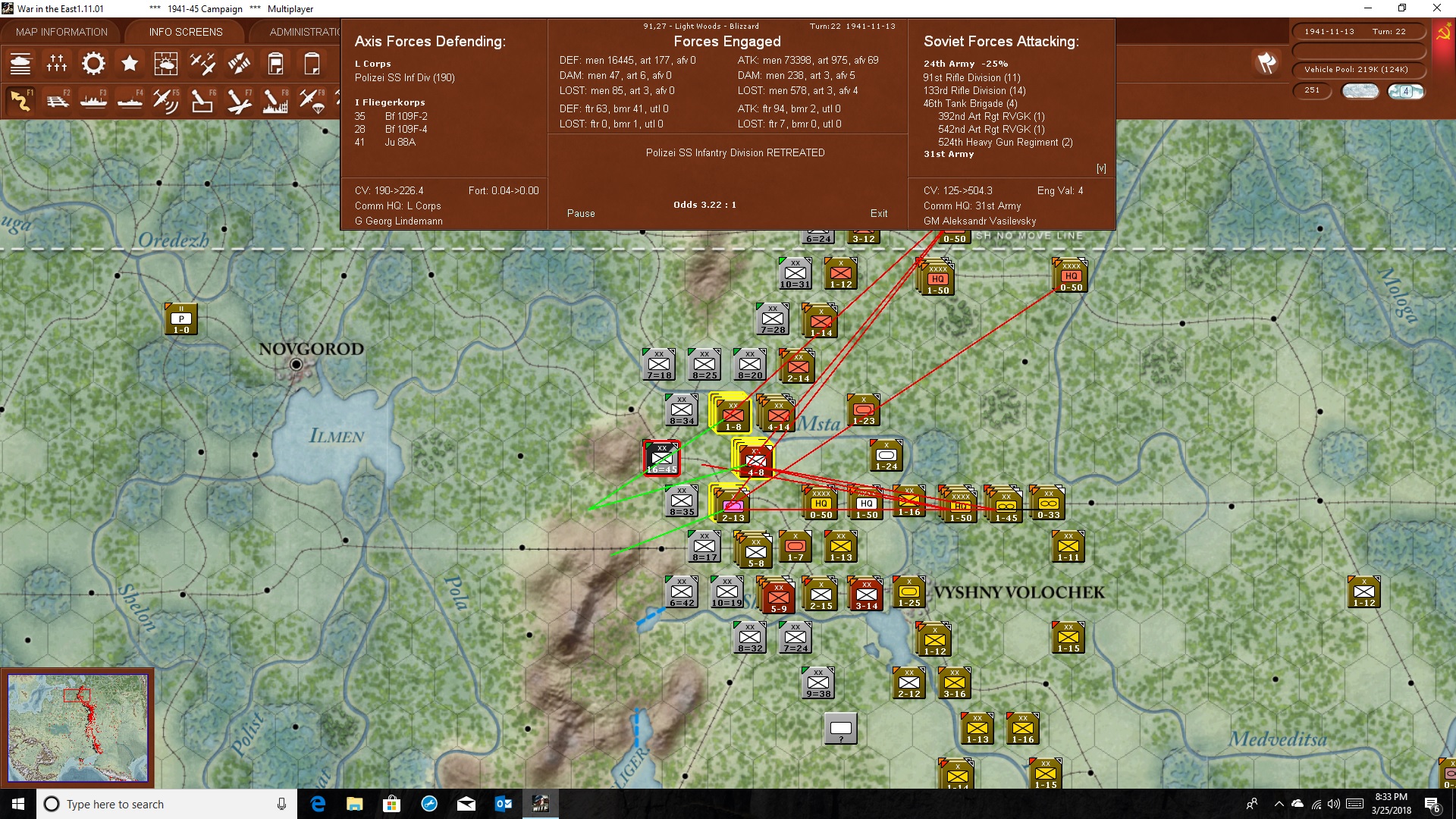The width and height of the screenshot is (1456, 819).
Task: Select the F4 amphibious transport ship icon
Action: point(130,101)
